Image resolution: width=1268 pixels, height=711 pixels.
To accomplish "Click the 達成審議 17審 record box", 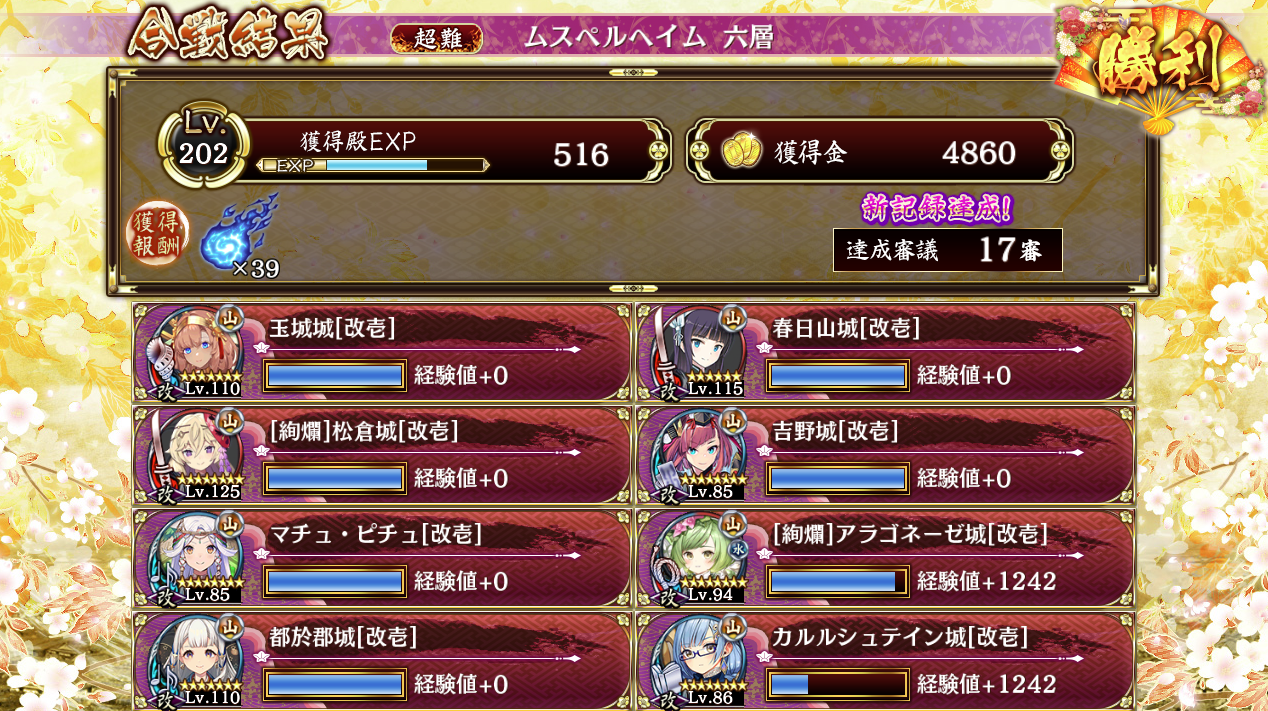I will 947,250.
